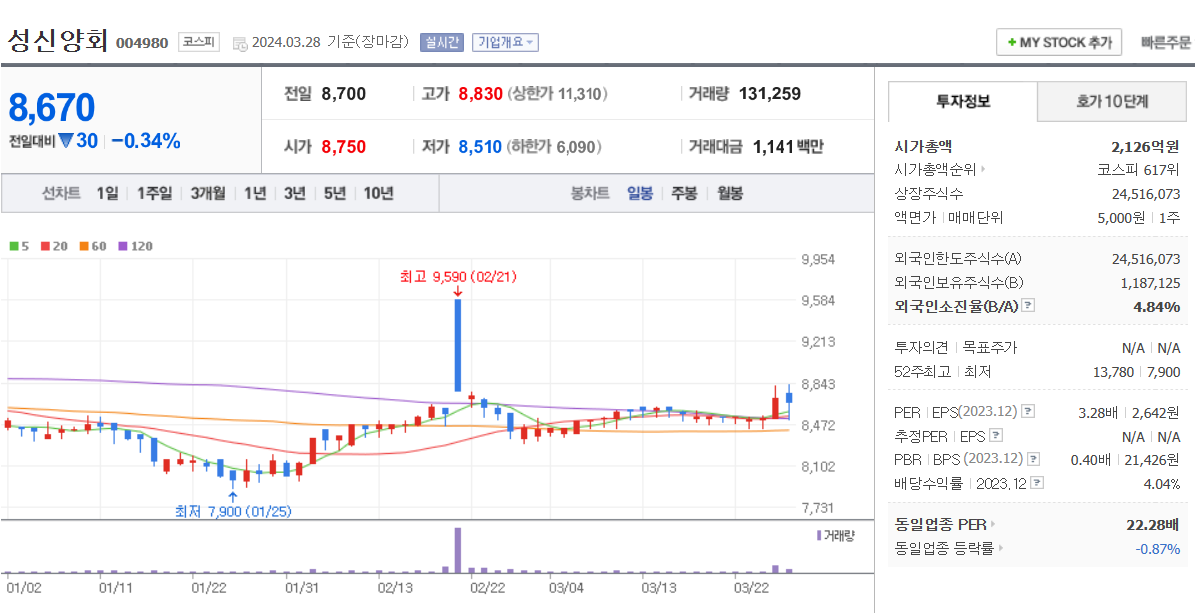Viewport: 1195px width, 613px height.
Task: Click the blue arrow at 최저 7,900 marker
Action: (232, 496)
